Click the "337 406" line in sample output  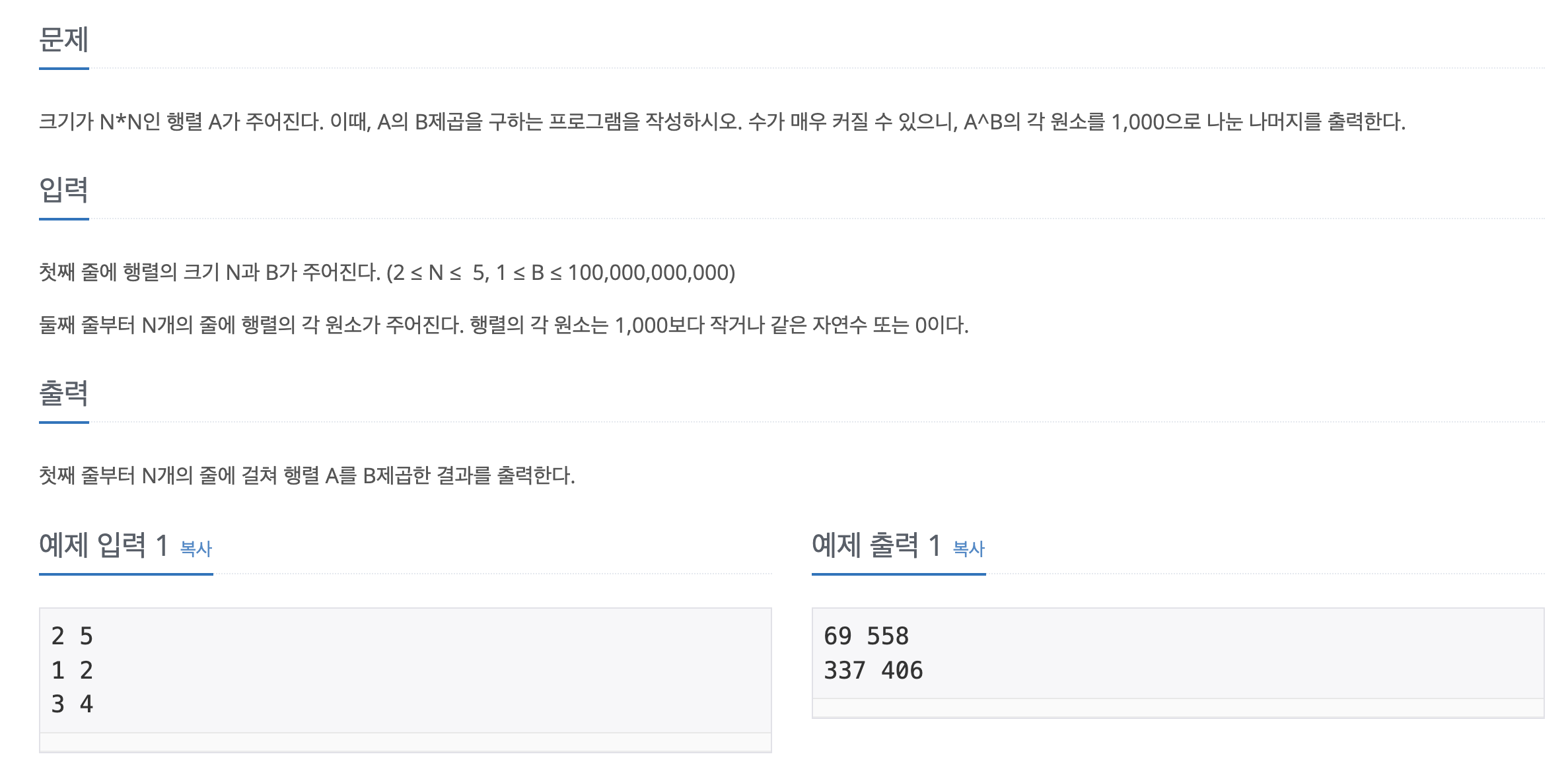click(873, 671)
